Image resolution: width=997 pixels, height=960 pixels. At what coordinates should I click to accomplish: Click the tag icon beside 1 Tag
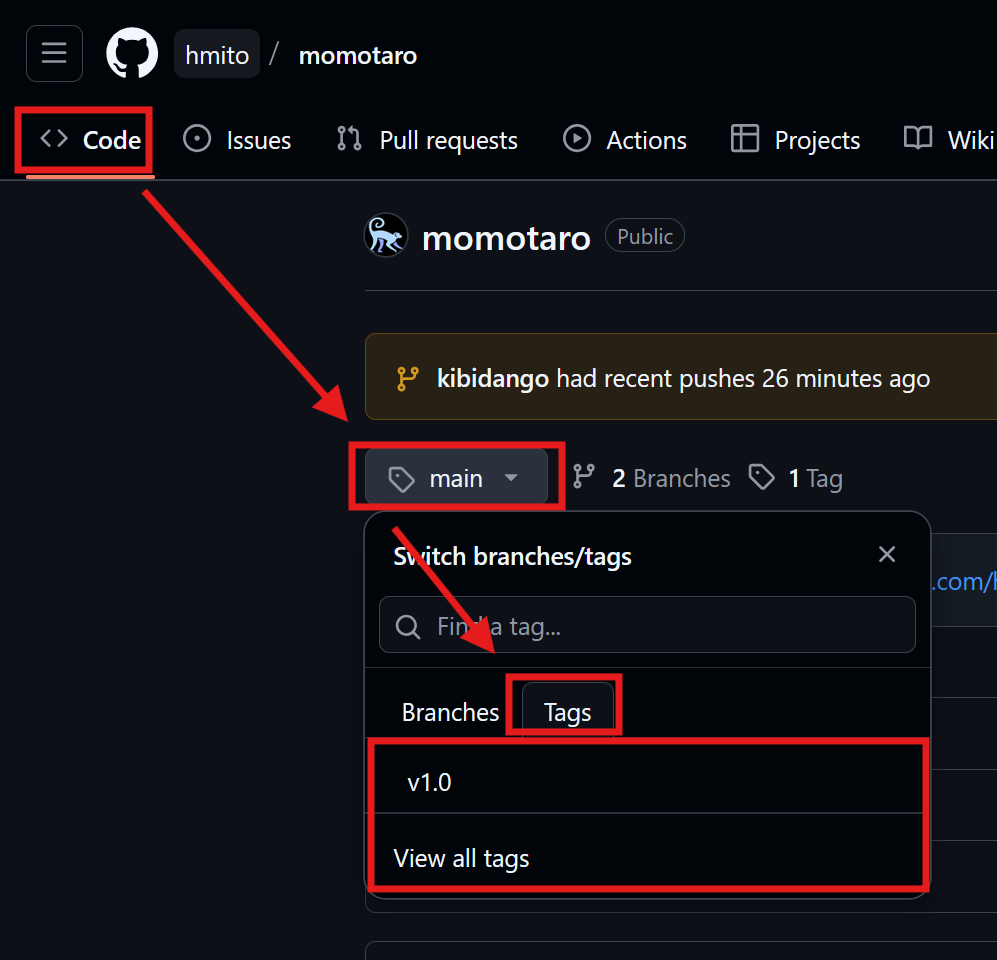tap(762, 477)
